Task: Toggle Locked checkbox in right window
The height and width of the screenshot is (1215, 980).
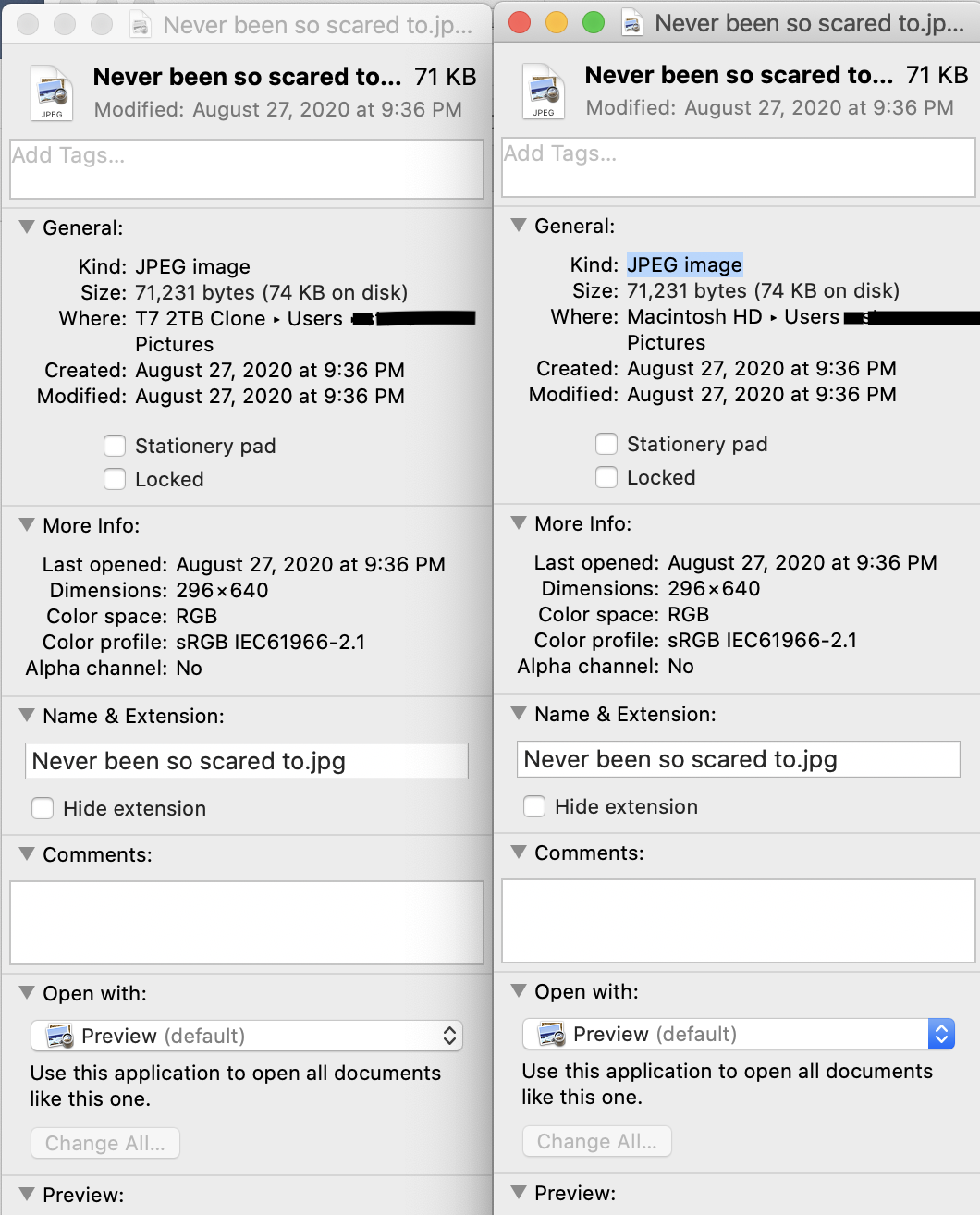Action: [x=606, y=477]
